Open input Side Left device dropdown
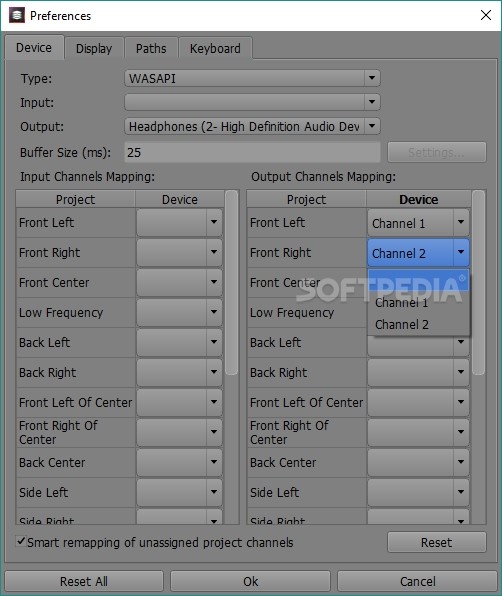The image size is (502, 596). click(x=179, y=492)
